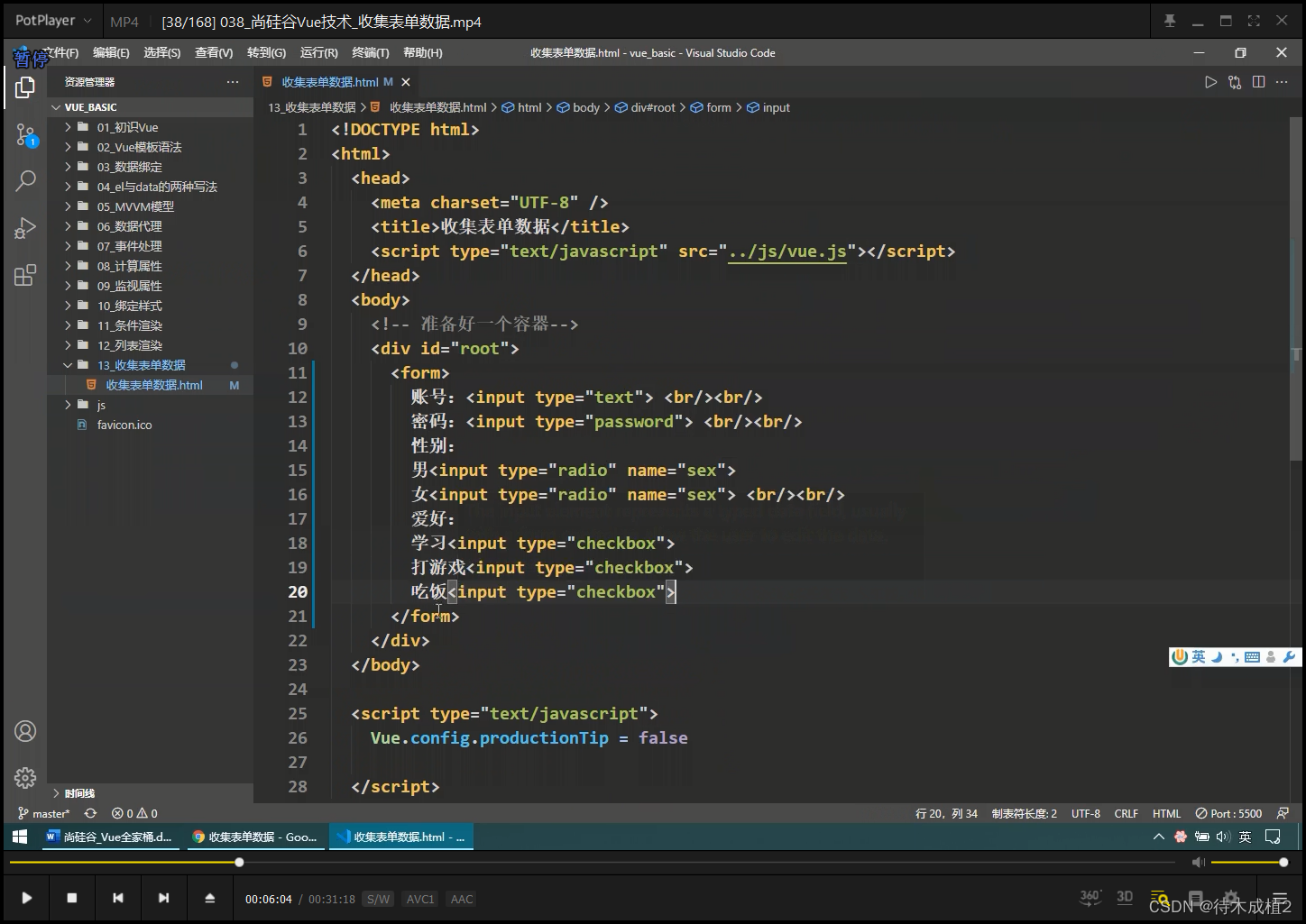The width and height of the screenshot is (1306, 924).
Task: Open the 编辑(E) menu
Action: [x=111, y=53]
